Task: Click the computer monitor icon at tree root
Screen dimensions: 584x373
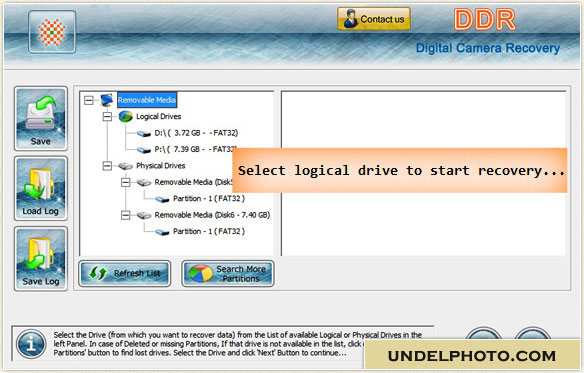Action: [107, 100]
